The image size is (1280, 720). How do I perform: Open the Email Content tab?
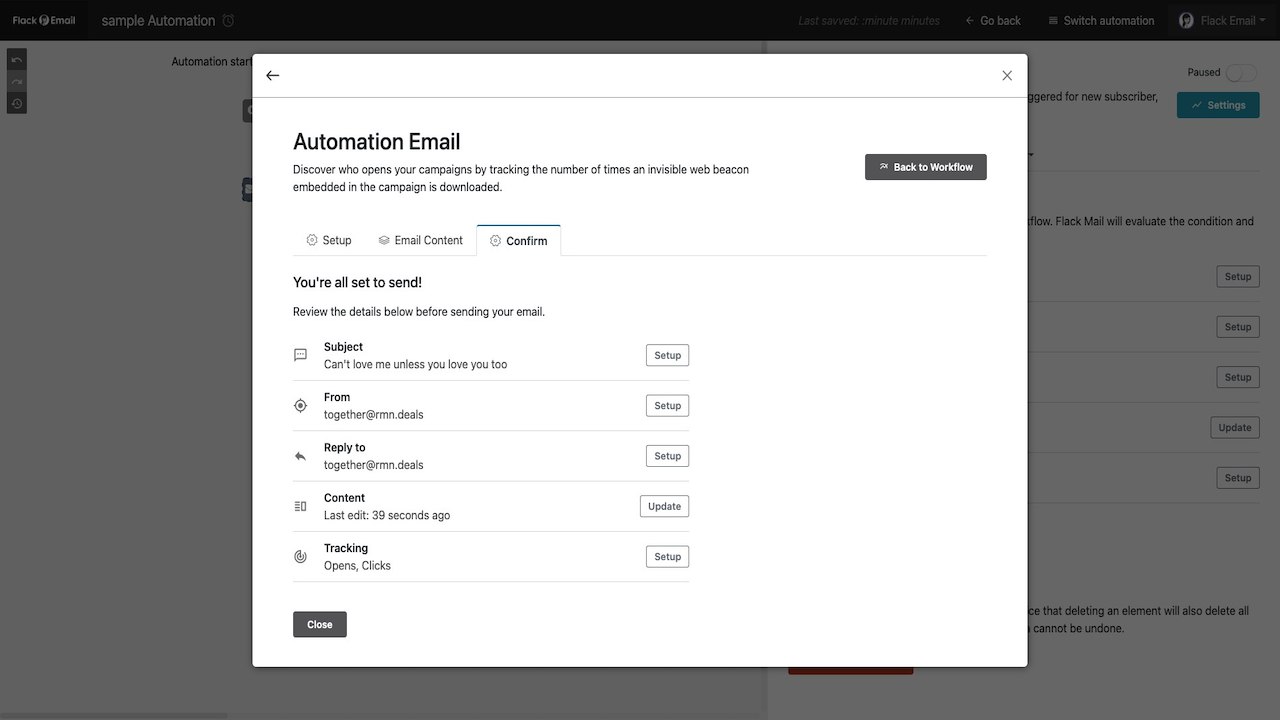(420, 240)
